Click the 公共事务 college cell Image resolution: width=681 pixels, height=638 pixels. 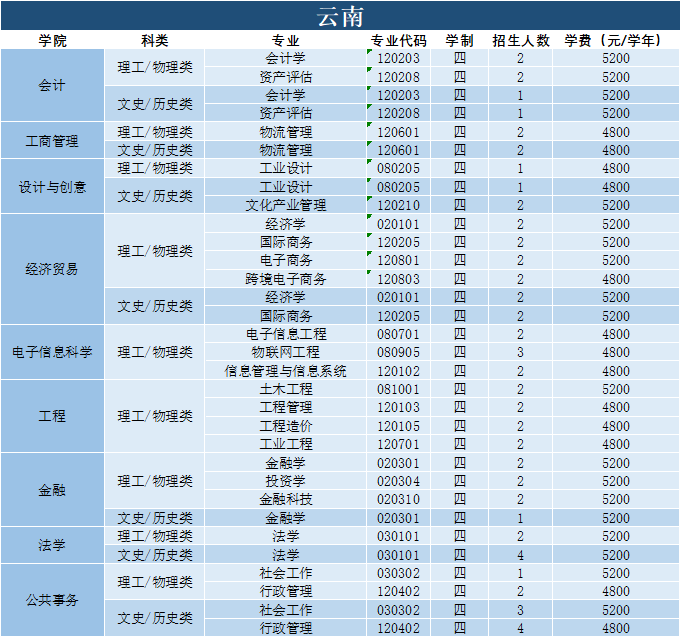click(x=52, y=600)
